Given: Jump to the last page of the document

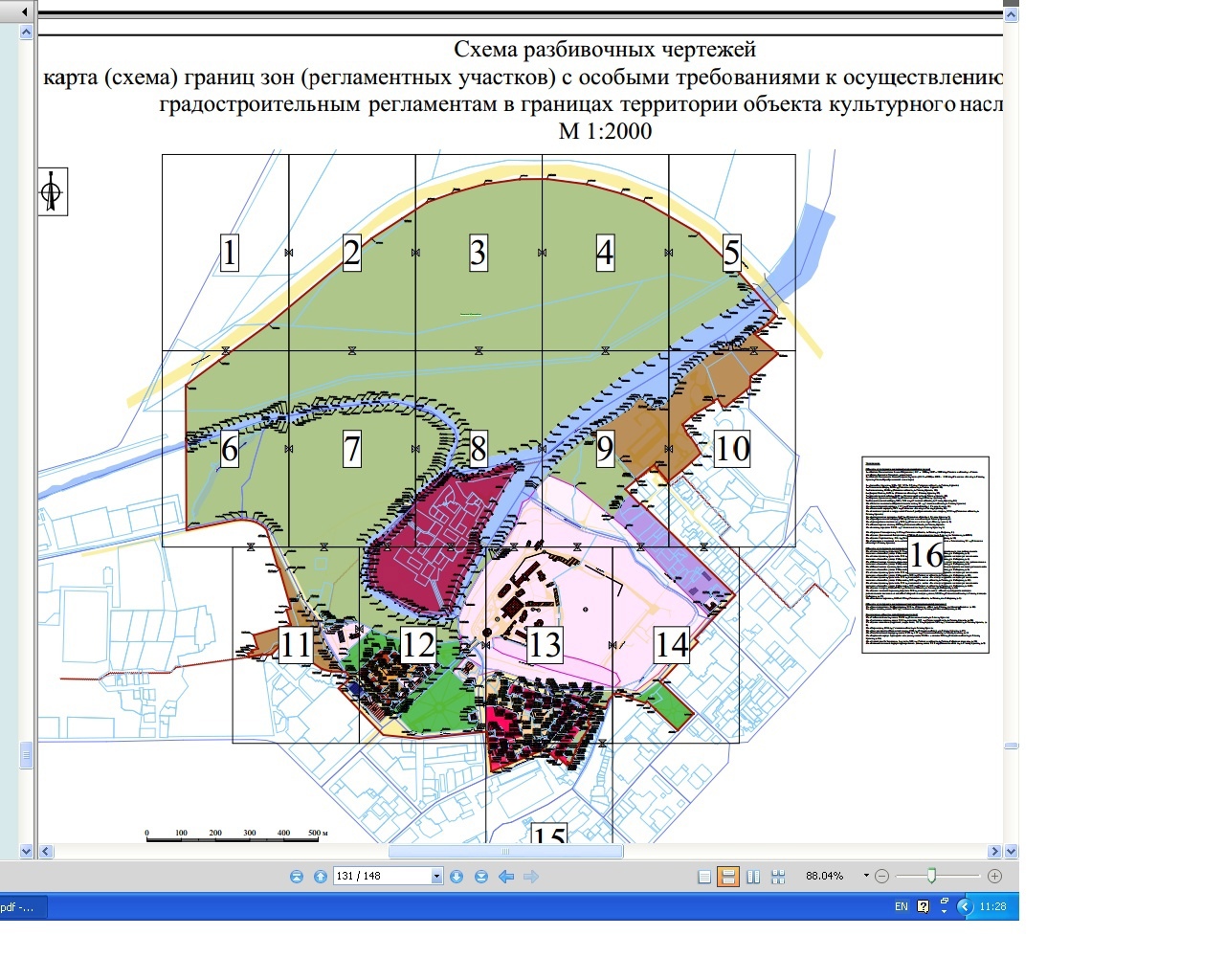Looking at the screenshot, I should (481, 877).
